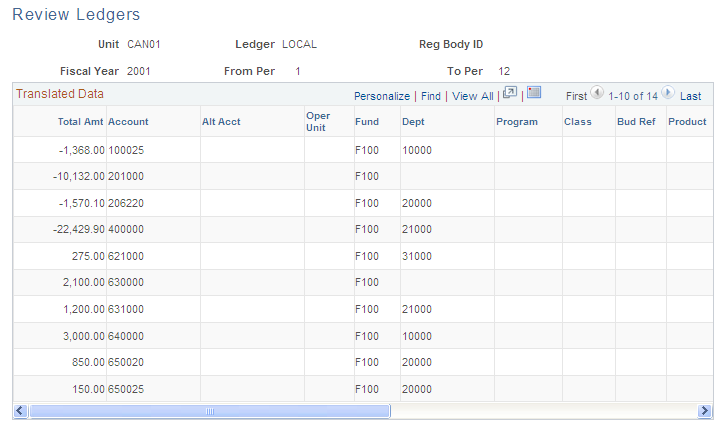Select the amount -10,132.00
This screenshot has width=724, height=428.
tap(79, 176)
